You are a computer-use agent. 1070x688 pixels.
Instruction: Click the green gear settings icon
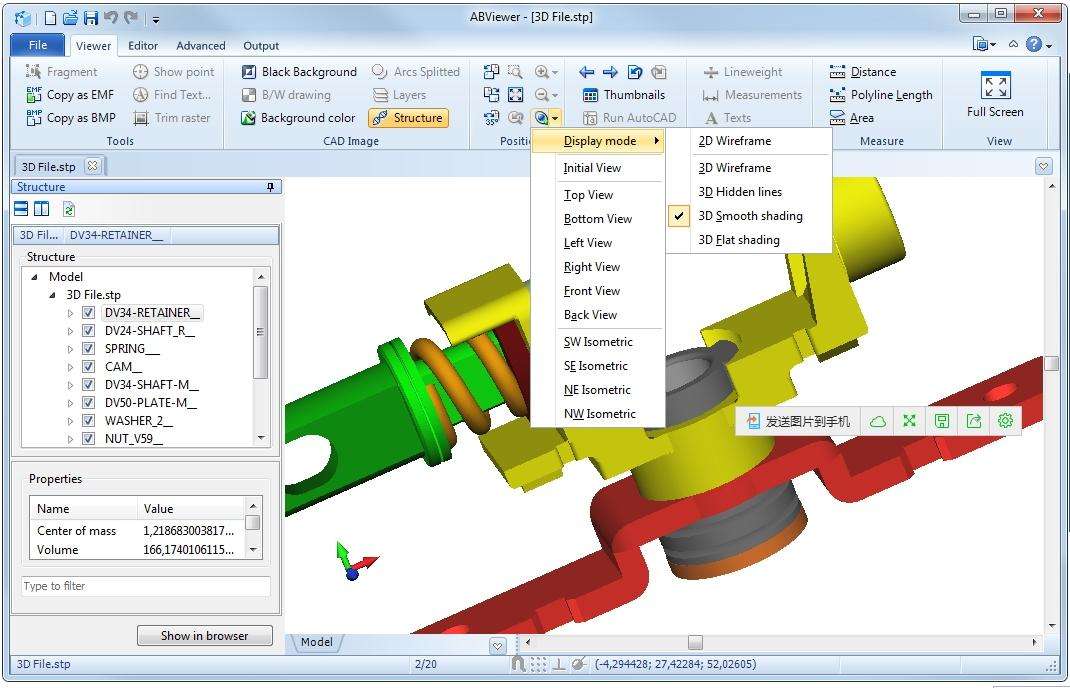[1005, 420]
